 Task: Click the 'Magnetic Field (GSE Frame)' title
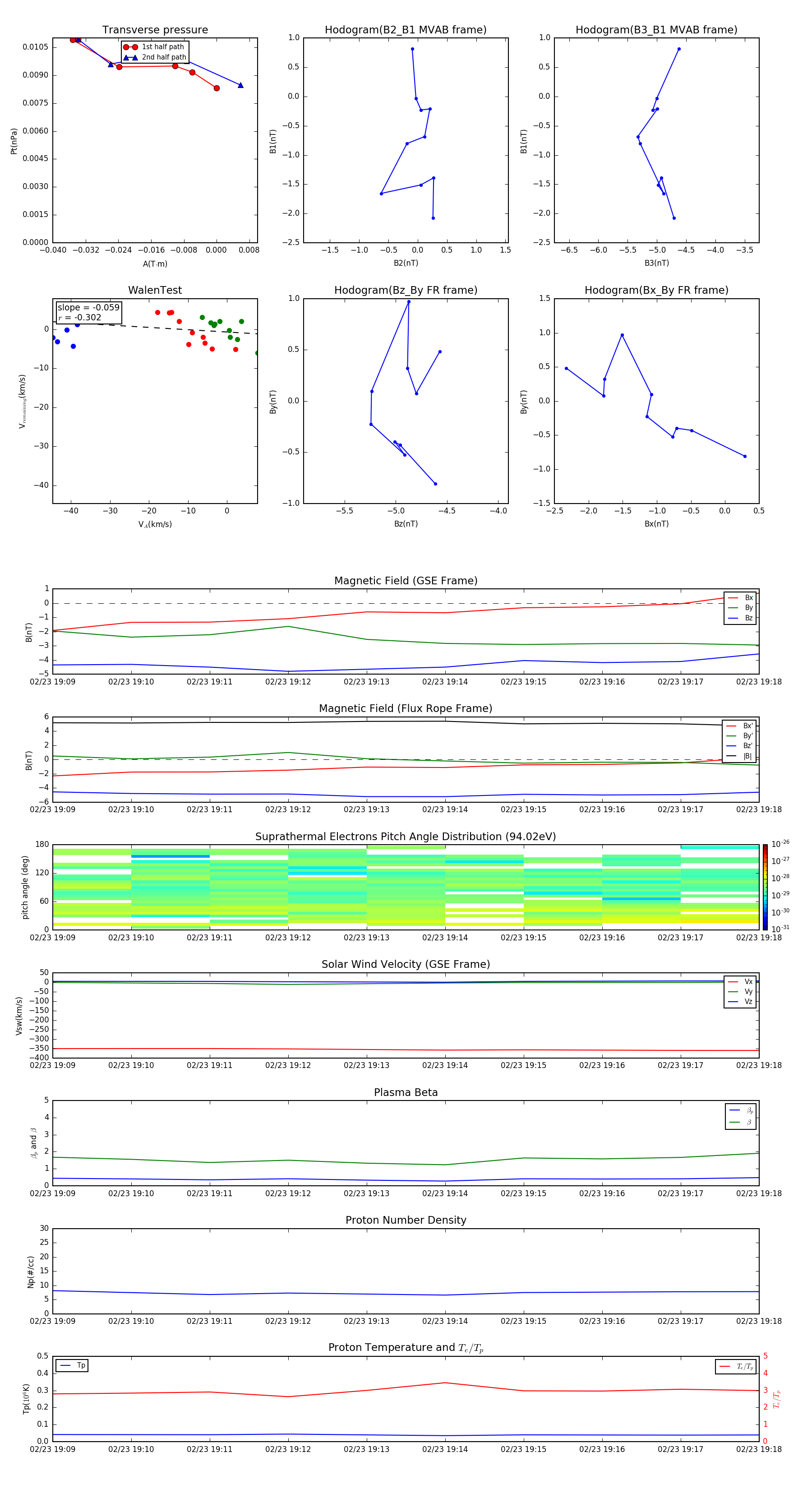click(406, 581)
